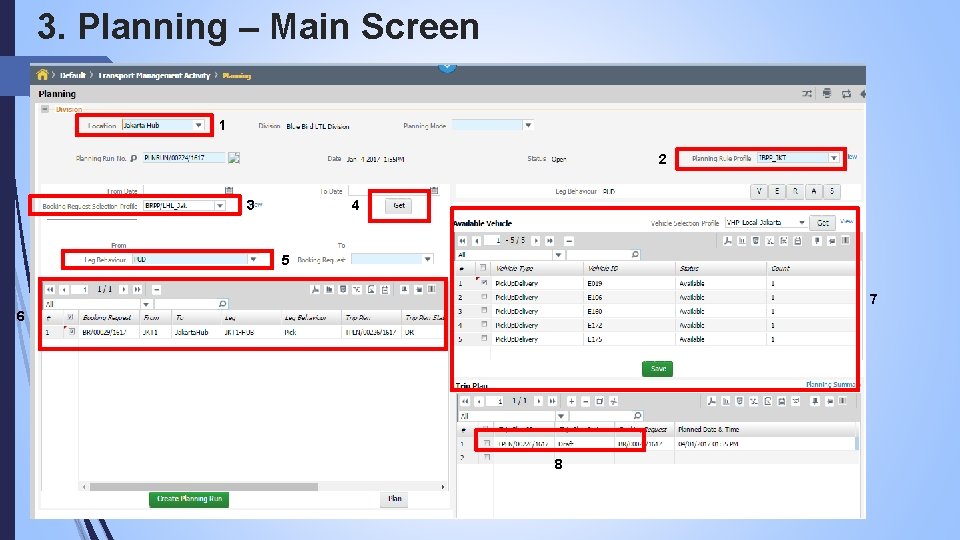
Task: Click the Get button
Action: click(399, 206)
